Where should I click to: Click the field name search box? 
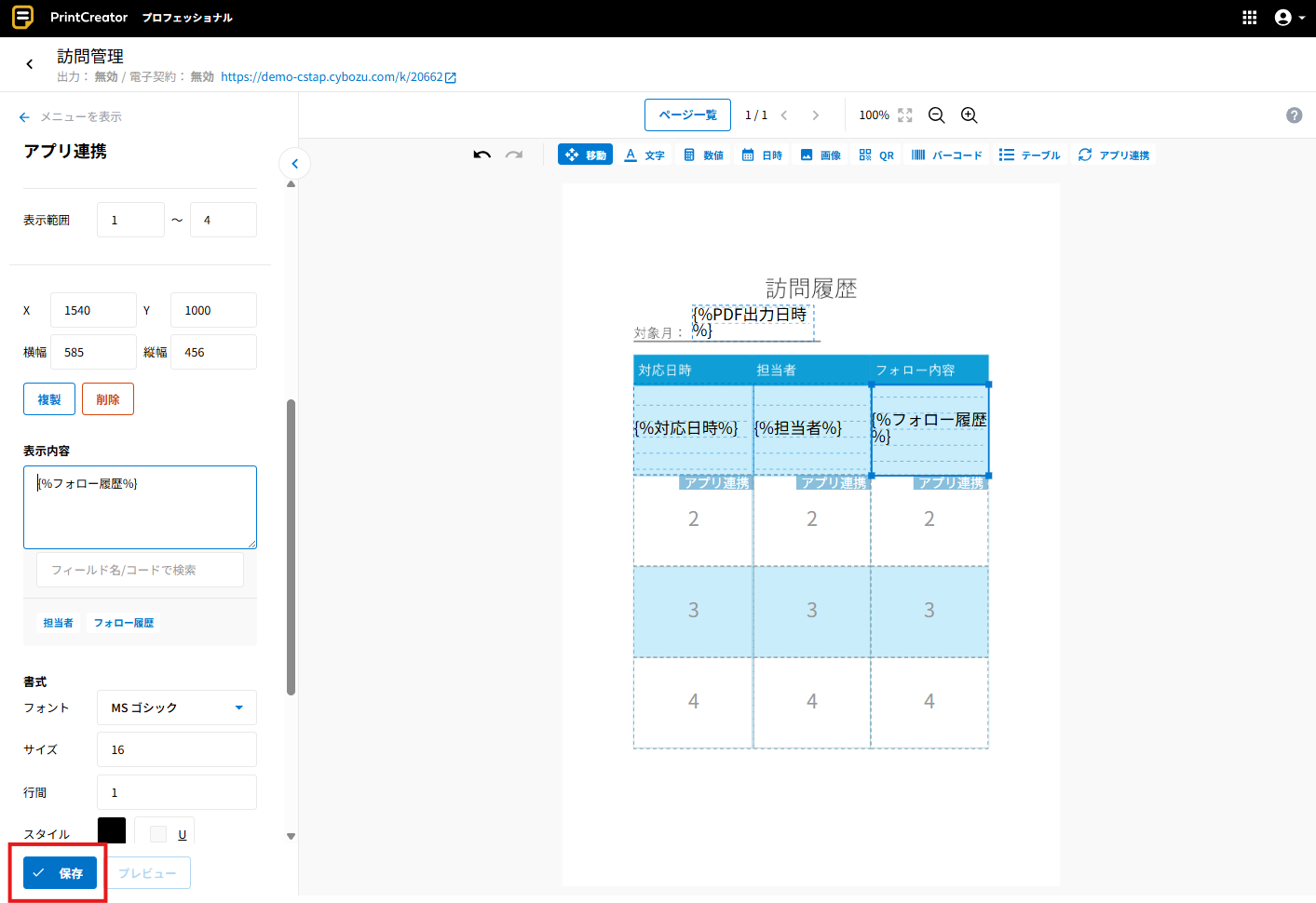[x=140, y=570]
